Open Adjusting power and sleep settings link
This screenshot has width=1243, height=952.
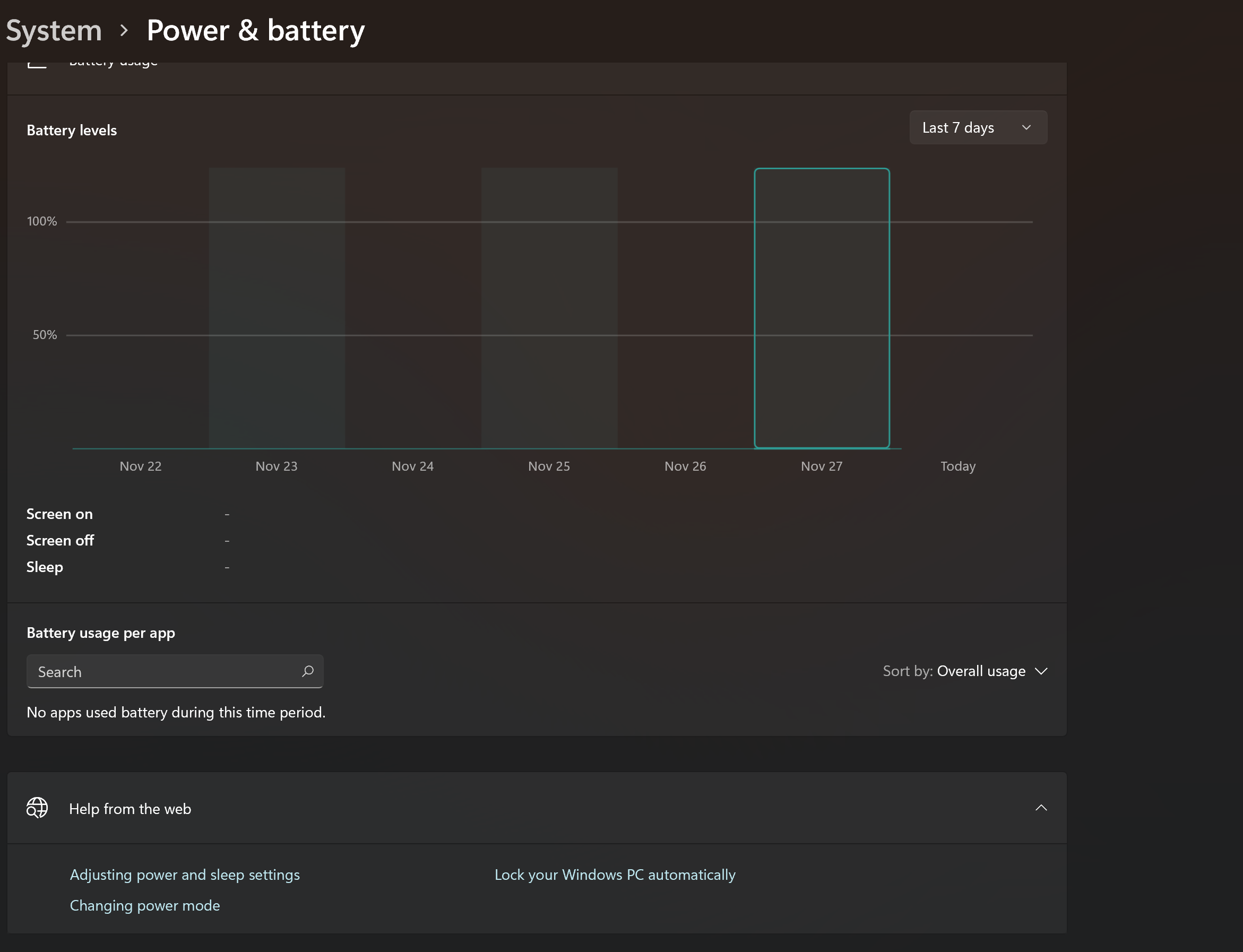click(185, 875)
